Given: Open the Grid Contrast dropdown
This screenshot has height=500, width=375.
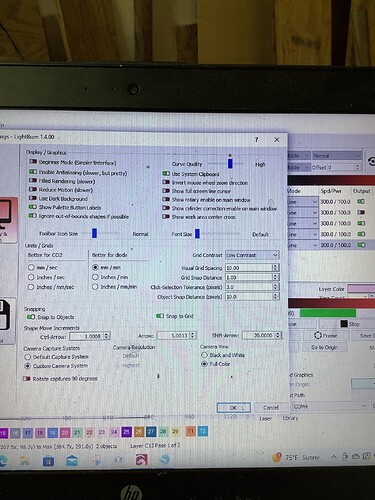Looking at the screenshot, I should 252,255.
